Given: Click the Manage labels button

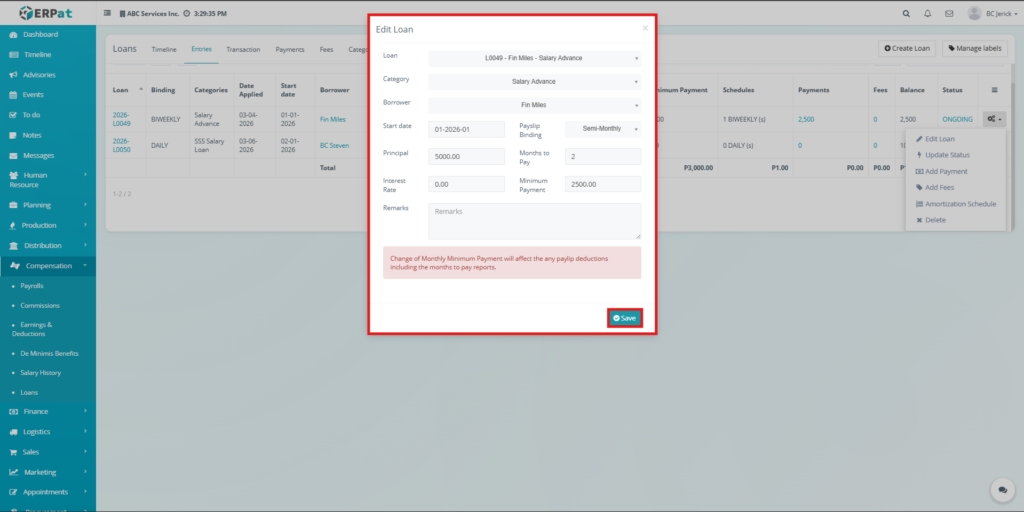Looking at the screenshot, I should (975, 48).
